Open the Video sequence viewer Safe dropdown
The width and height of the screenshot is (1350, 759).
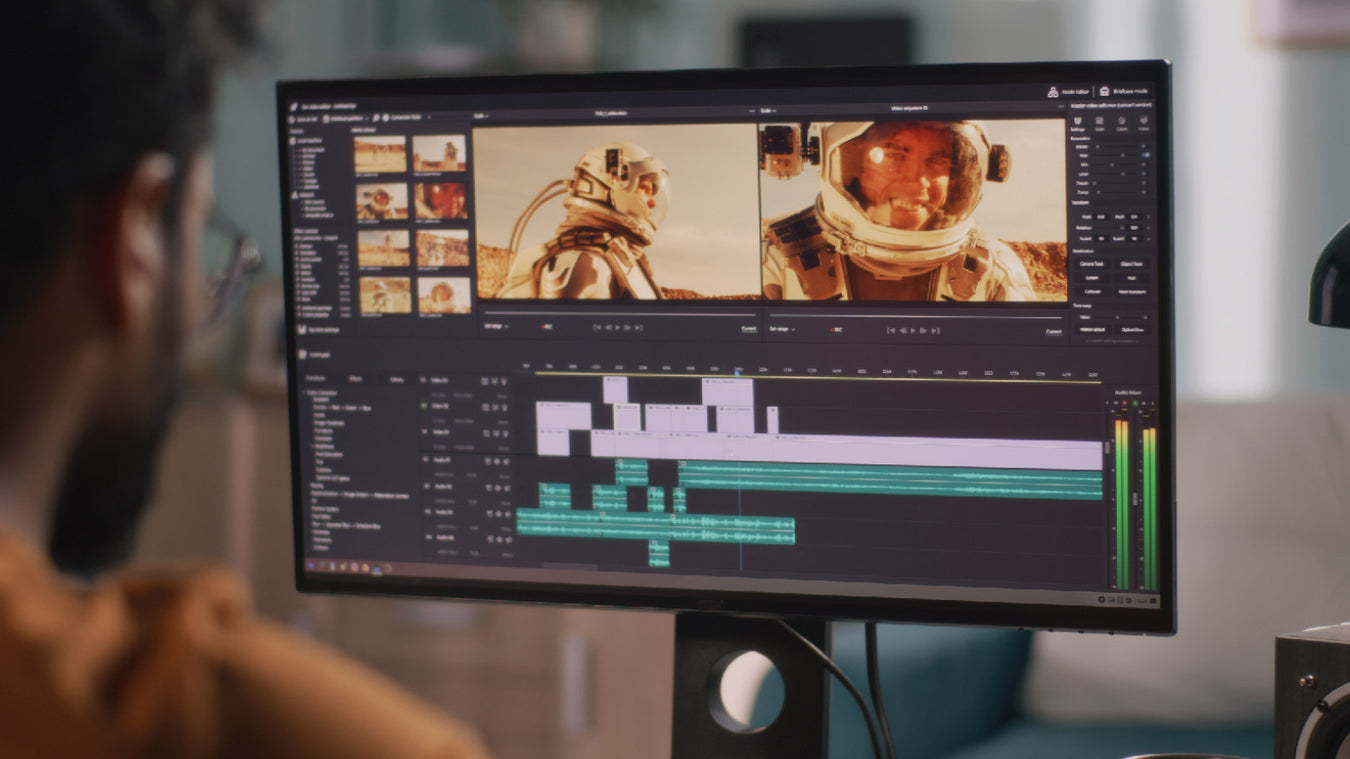[x=768, y=110]
